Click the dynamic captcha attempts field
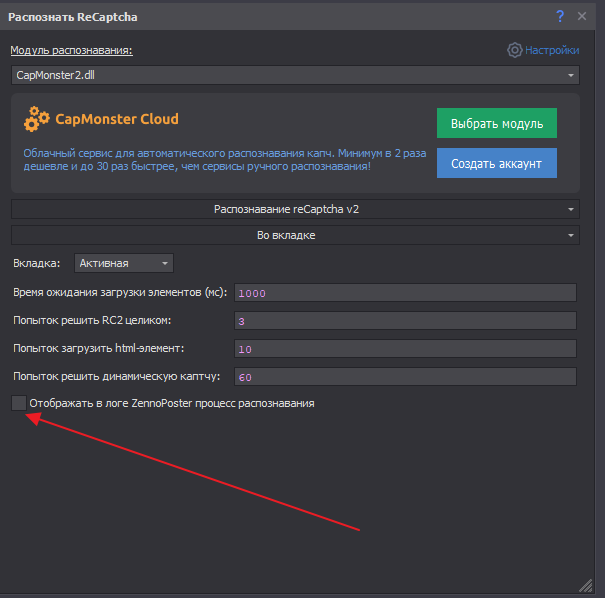Image resolution: width=605 pixels, height=598 pixels. click(405, 377)
